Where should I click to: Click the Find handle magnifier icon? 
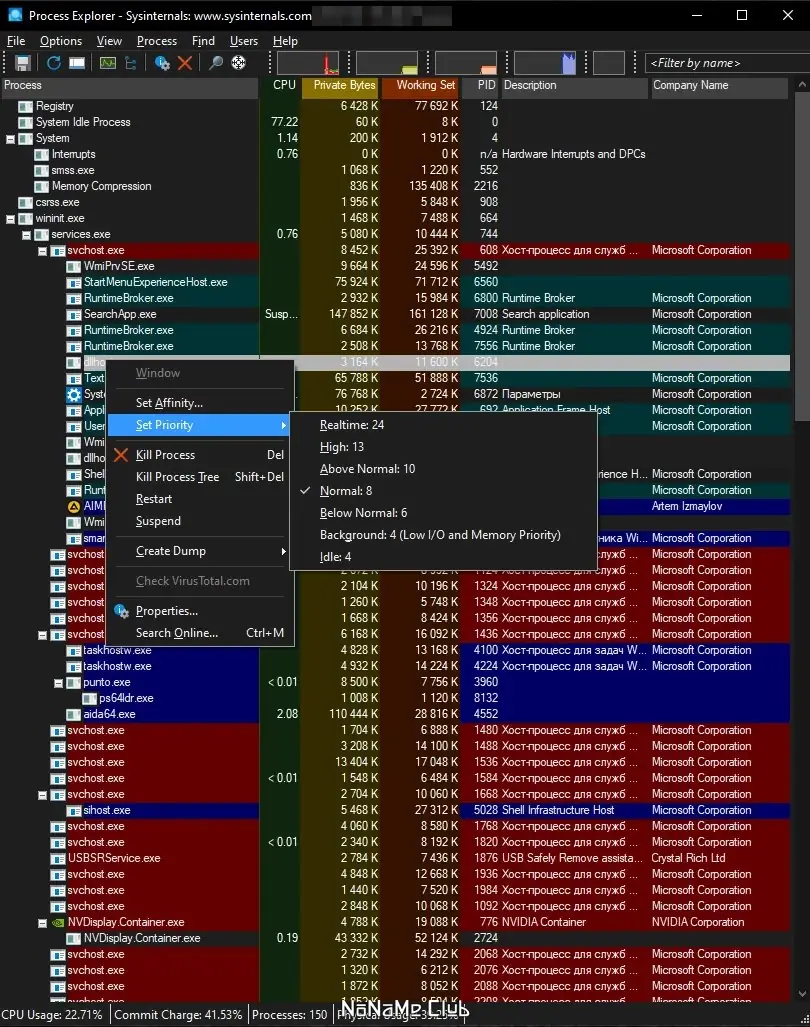tap(215, 63)
